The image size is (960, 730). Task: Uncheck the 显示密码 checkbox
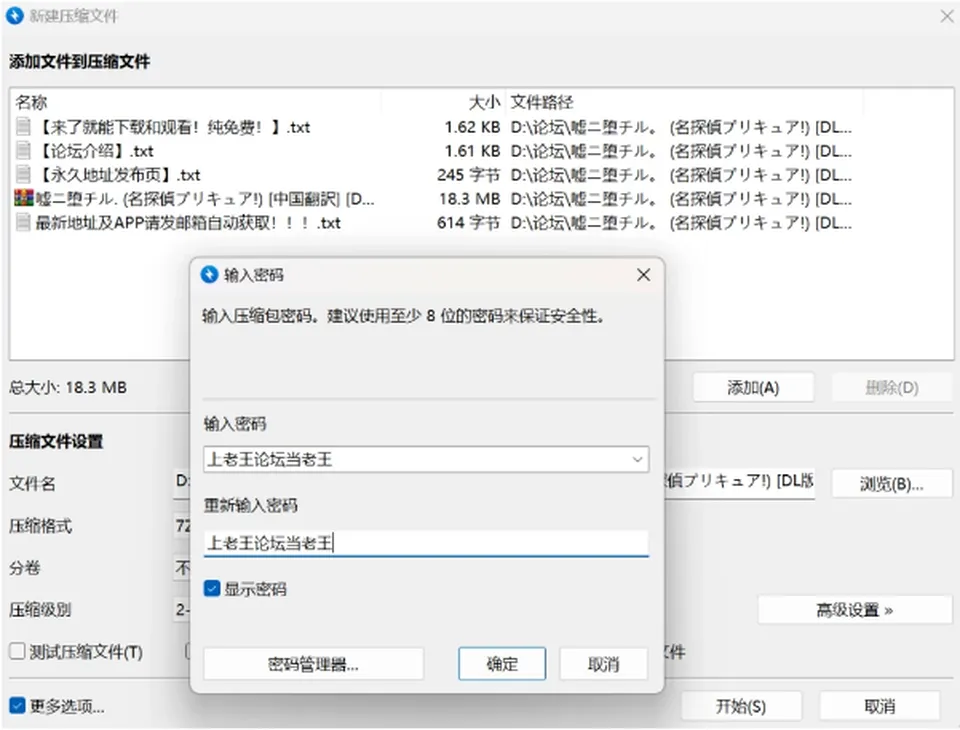pos(212,589)
